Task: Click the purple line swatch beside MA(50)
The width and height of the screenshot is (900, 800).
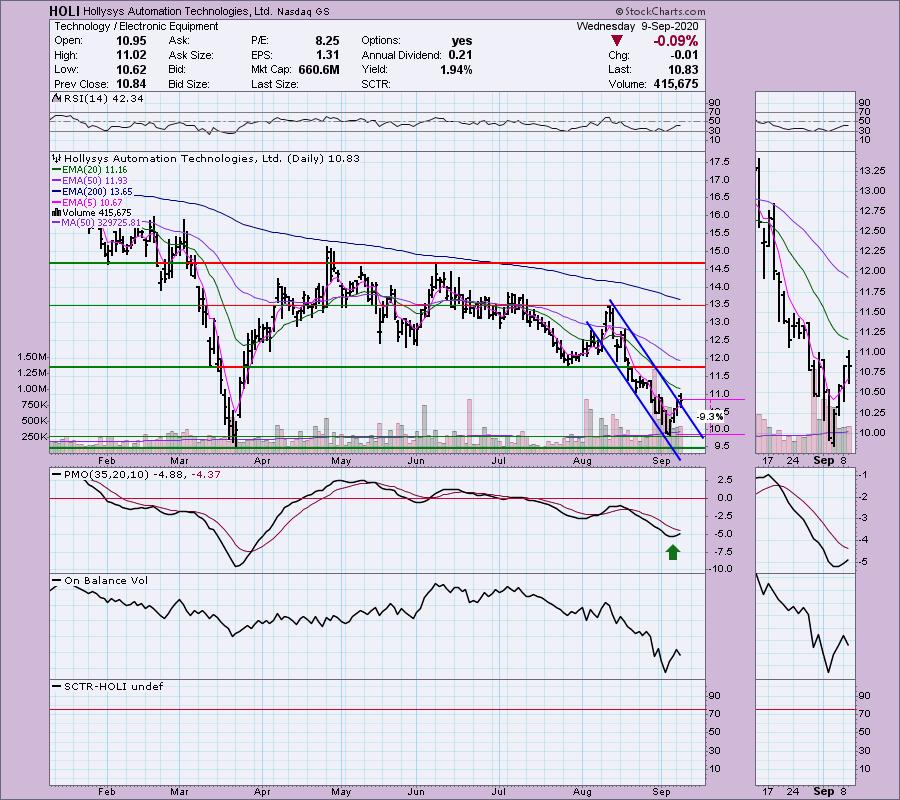Action: pyautogui.click(x=56, y=223)
